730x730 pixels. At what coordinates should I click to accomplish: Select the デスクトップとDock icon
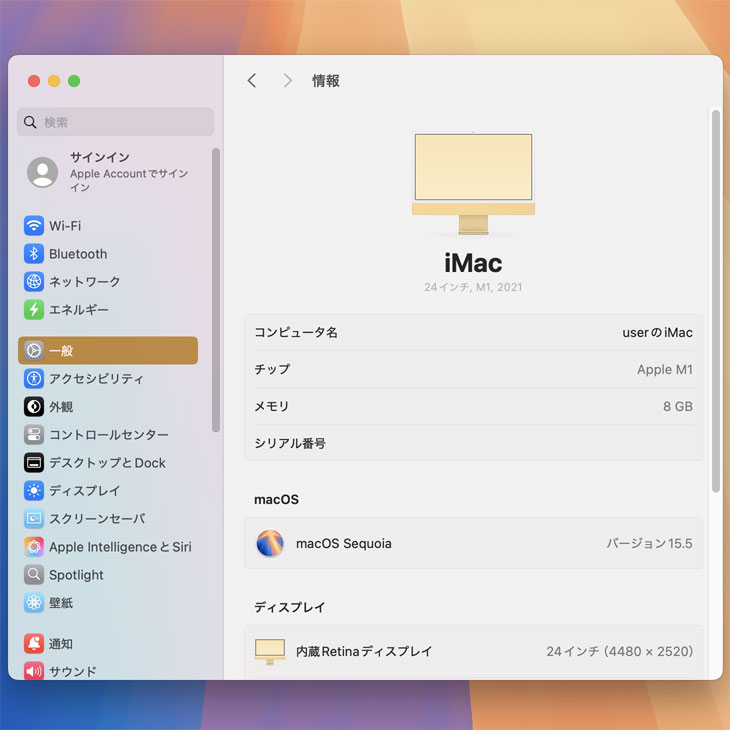coord(34,462)
